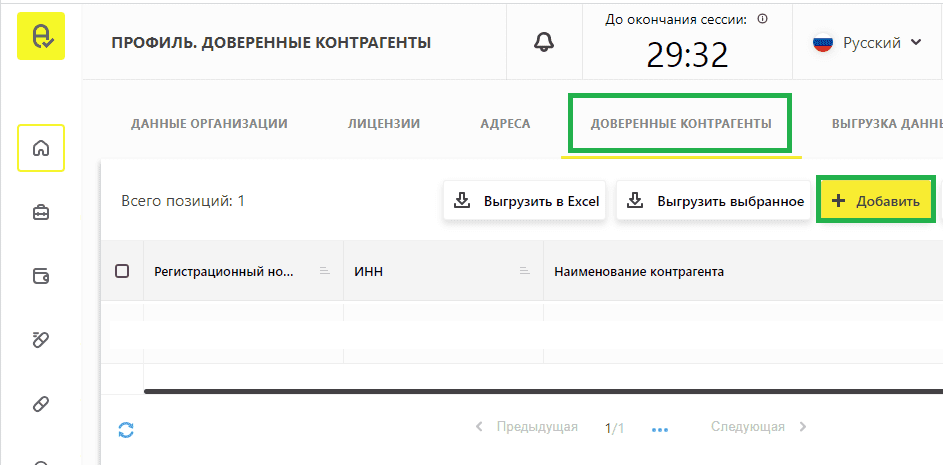Toggle the select-all checkbox in table header
The image size is (943, 465).
tap(122, 271)
